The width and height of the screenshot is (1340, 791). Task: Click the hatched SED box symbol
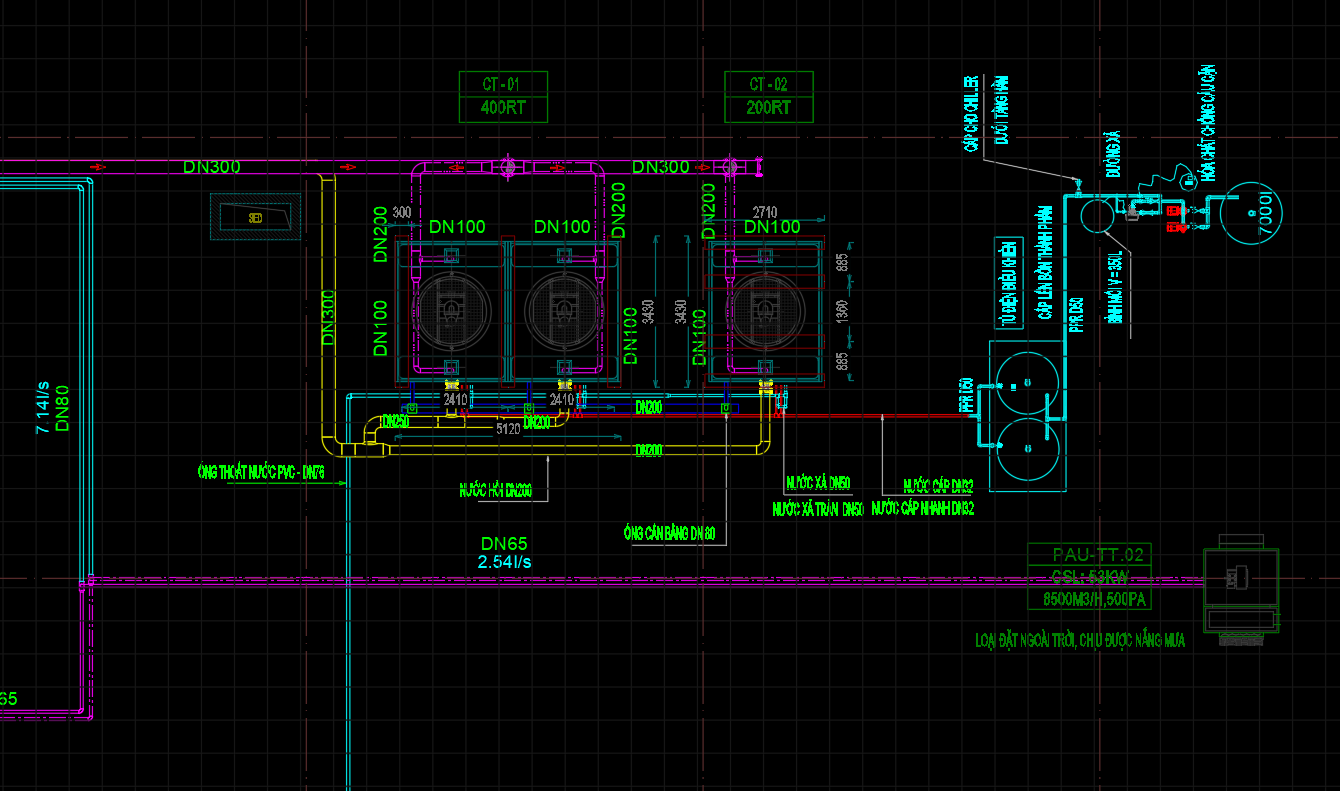click(256, 217)
